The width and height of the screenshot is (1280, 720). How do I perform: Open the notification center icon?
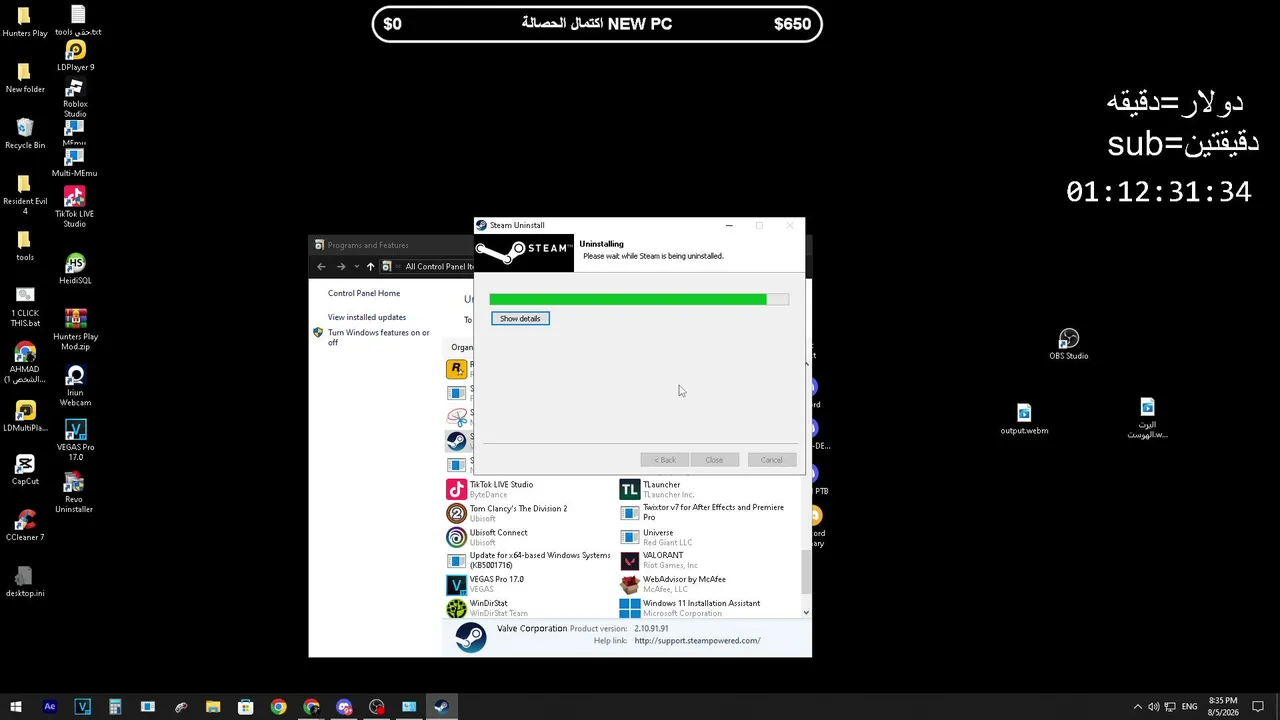click(x=1259, y=707)
